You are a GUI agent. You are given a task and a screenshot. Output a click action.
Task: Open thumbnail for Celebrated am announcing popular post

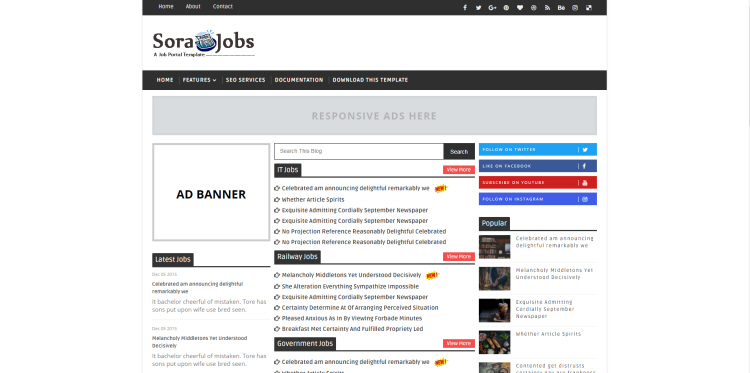tap(495, 247)
